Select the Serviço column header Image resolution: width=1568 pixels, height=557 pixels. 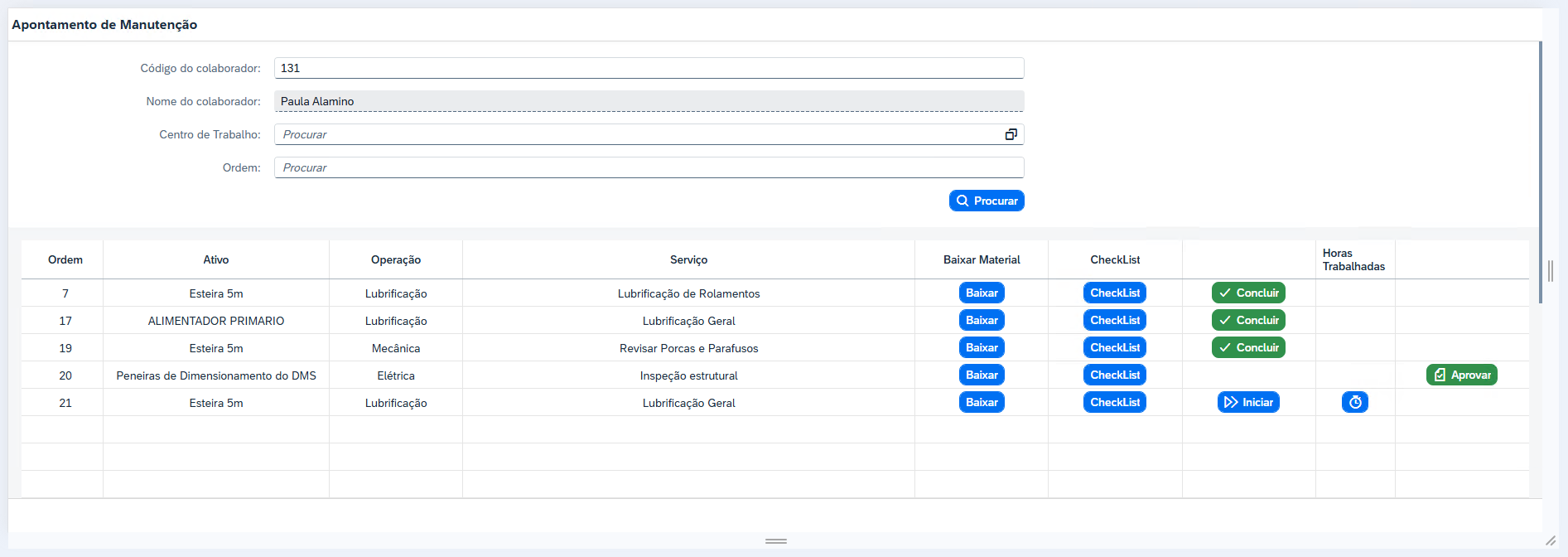(x=688, y=259)
